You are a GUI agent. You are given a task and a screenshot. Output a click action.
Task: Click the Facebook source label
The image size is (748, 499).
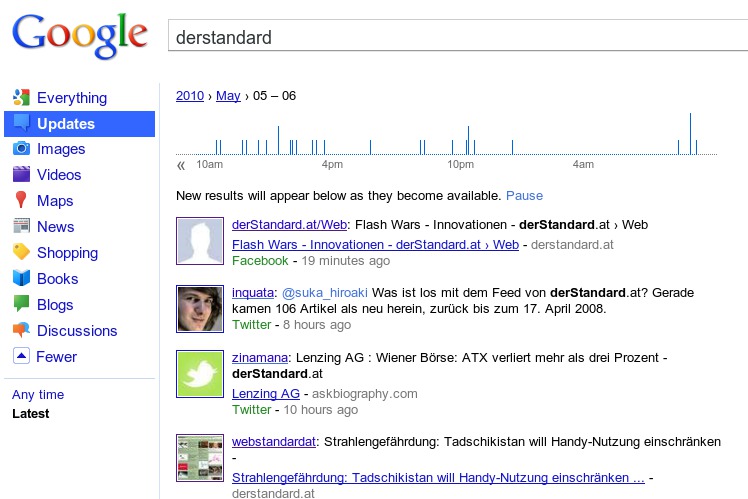(260, 261)
